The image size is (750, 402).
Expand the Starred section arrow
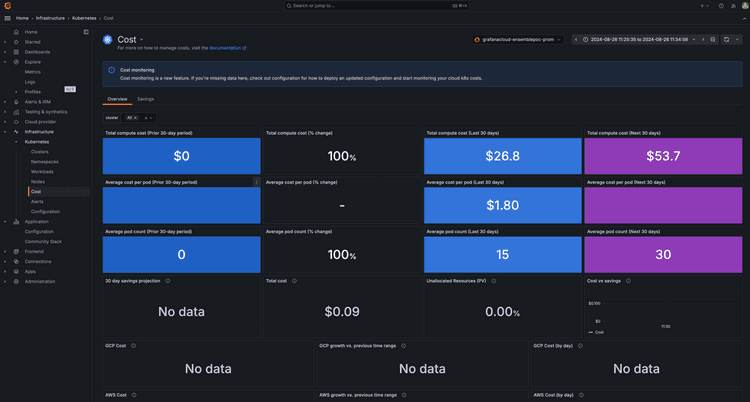point(5,42)
